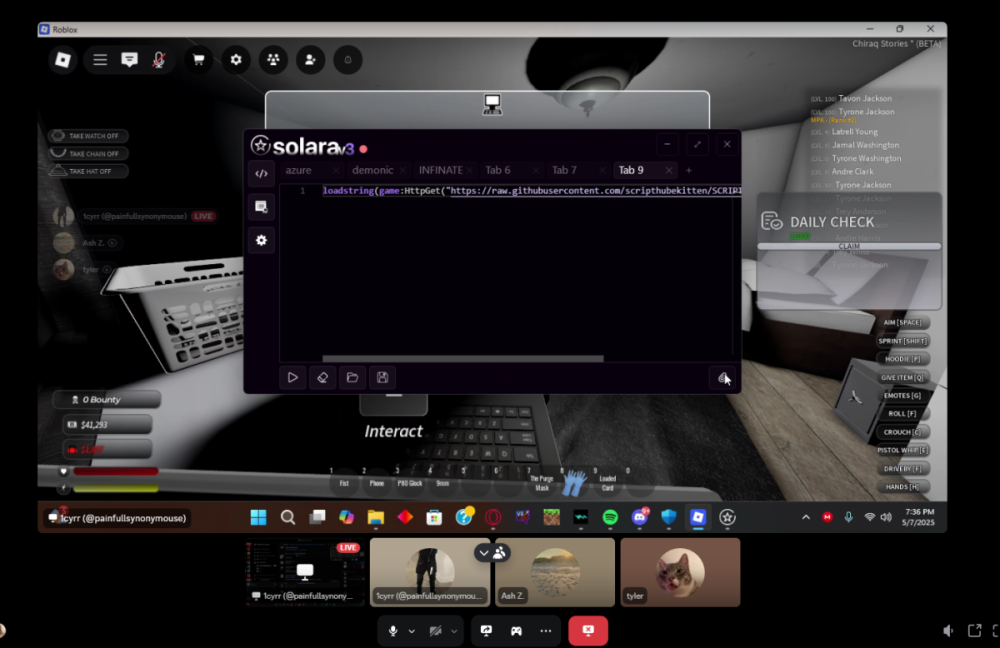Screen dimensions: 1000x648
Task: Switch to the INFINATE script tab
Action: click(x=441, y=170)
